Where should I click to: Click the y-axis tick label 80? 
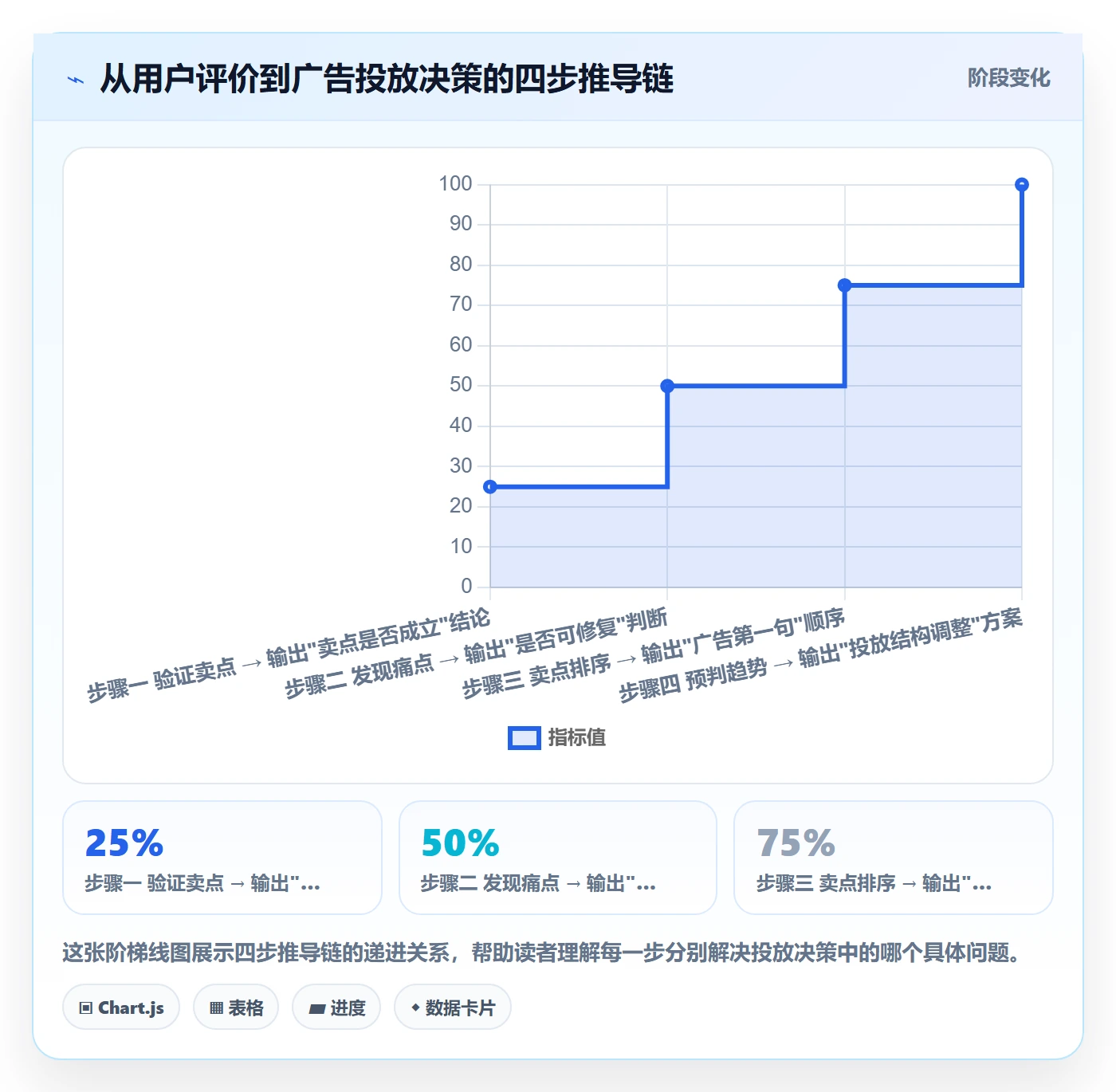461,265
